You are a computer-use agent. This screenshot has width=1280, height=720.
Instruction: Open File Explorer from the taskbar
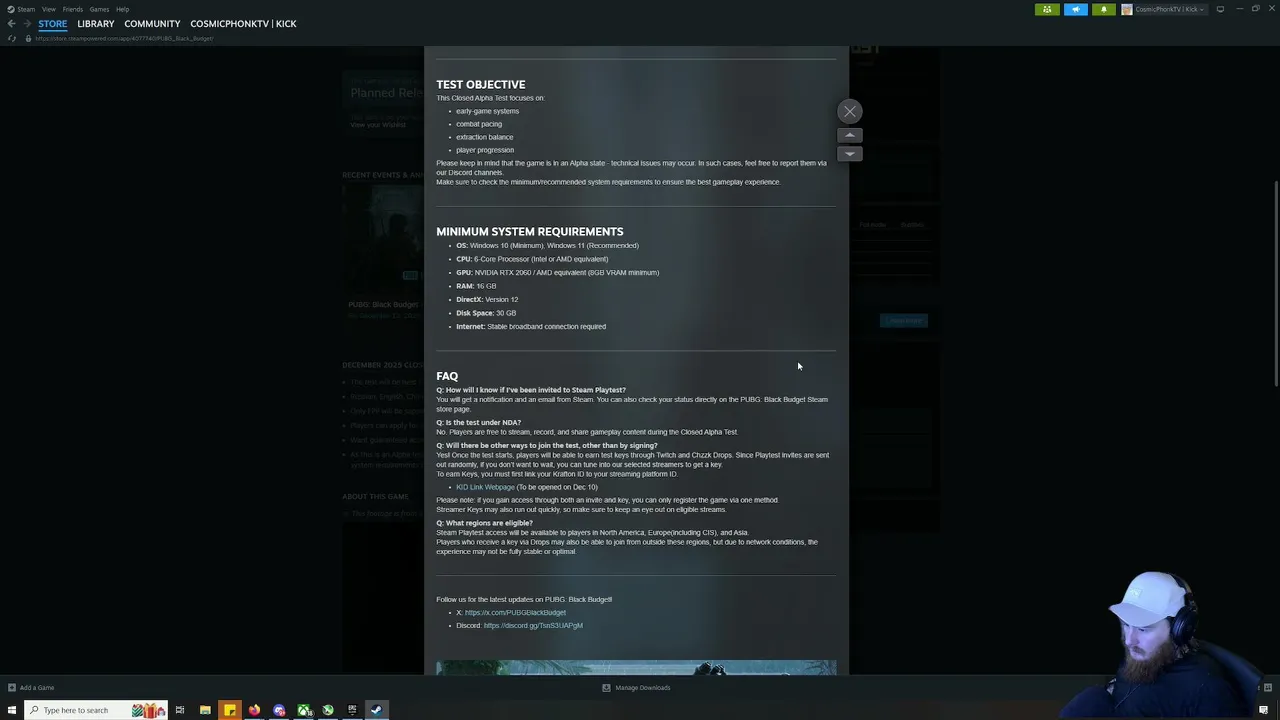(205, 710)
